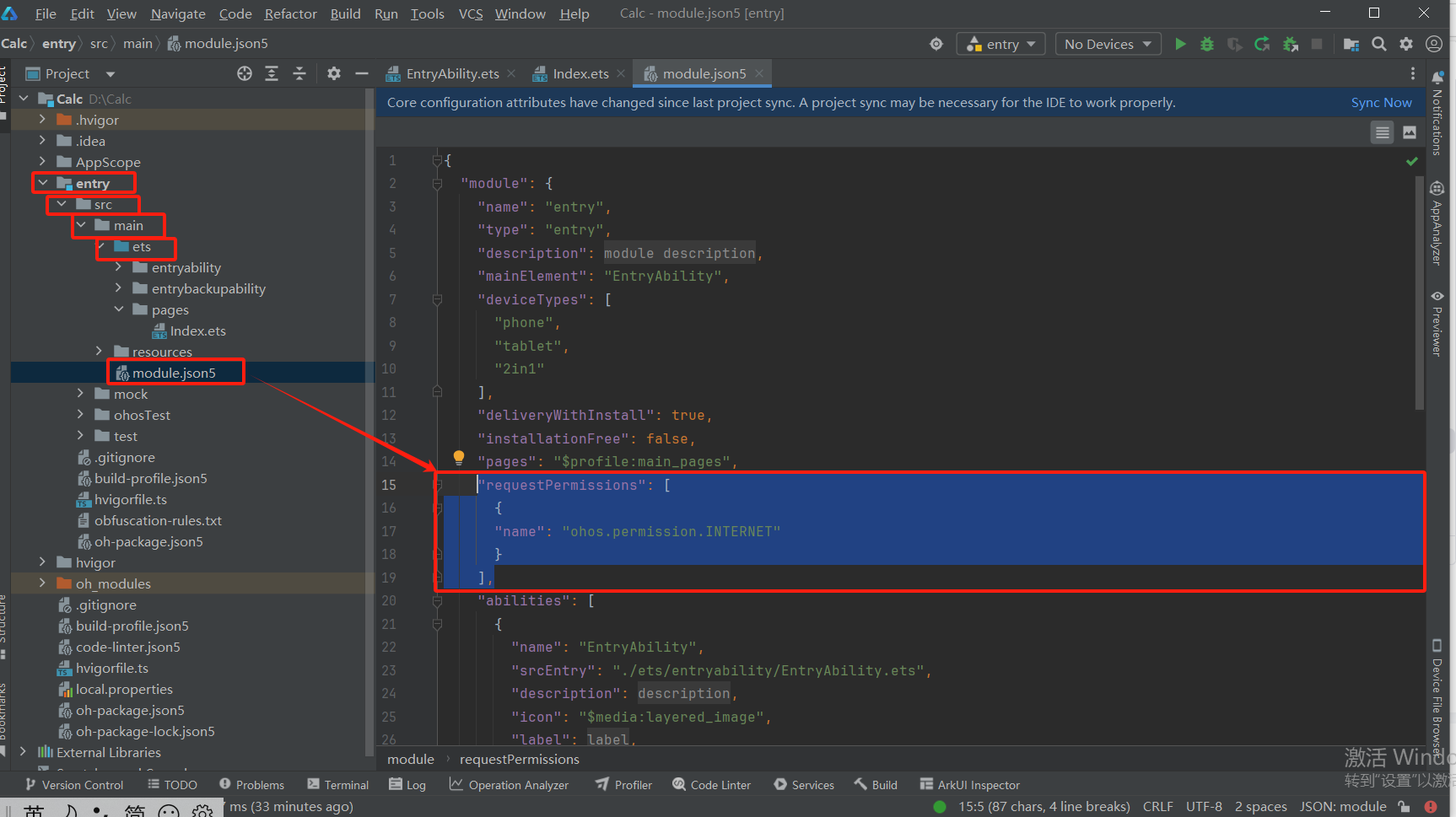Screen dimensions: 1456x817
Task: Click green checkmark inspection indicator in editor
Action: (x=1412, y=161)
